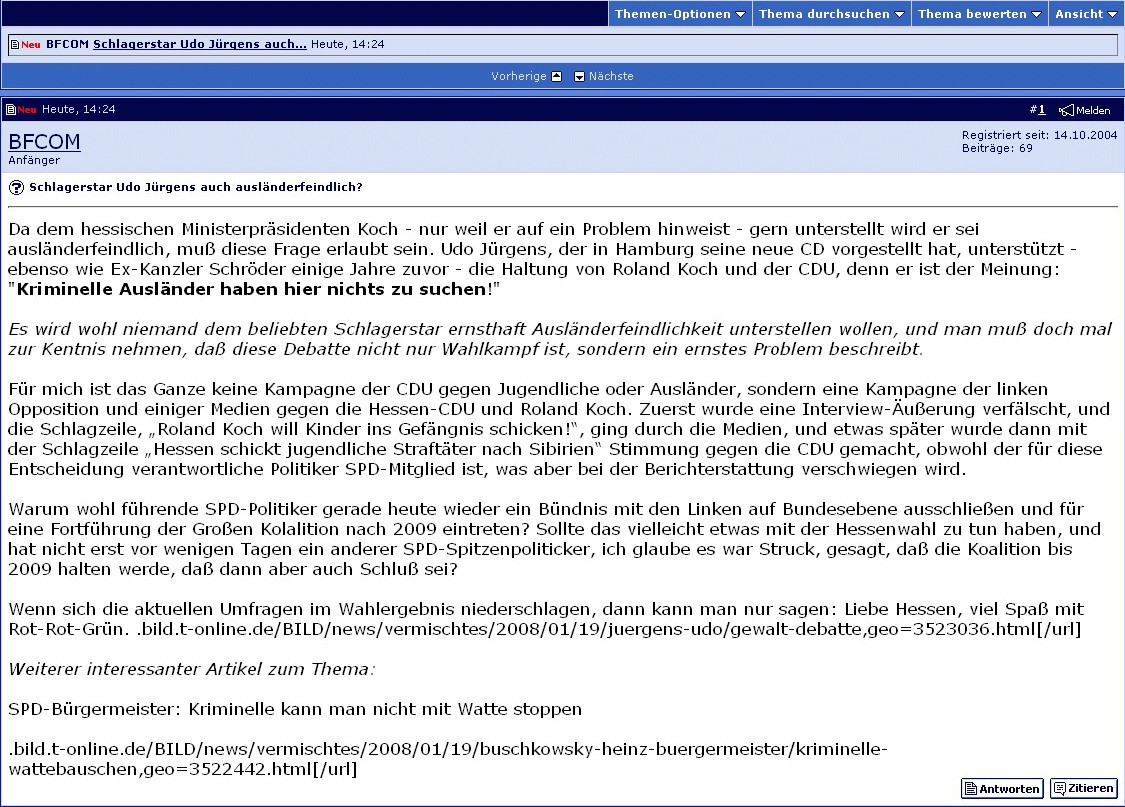1125x807 pixels.
Task: Click Melden to report the post
Action: click(x=1093, y=111)
